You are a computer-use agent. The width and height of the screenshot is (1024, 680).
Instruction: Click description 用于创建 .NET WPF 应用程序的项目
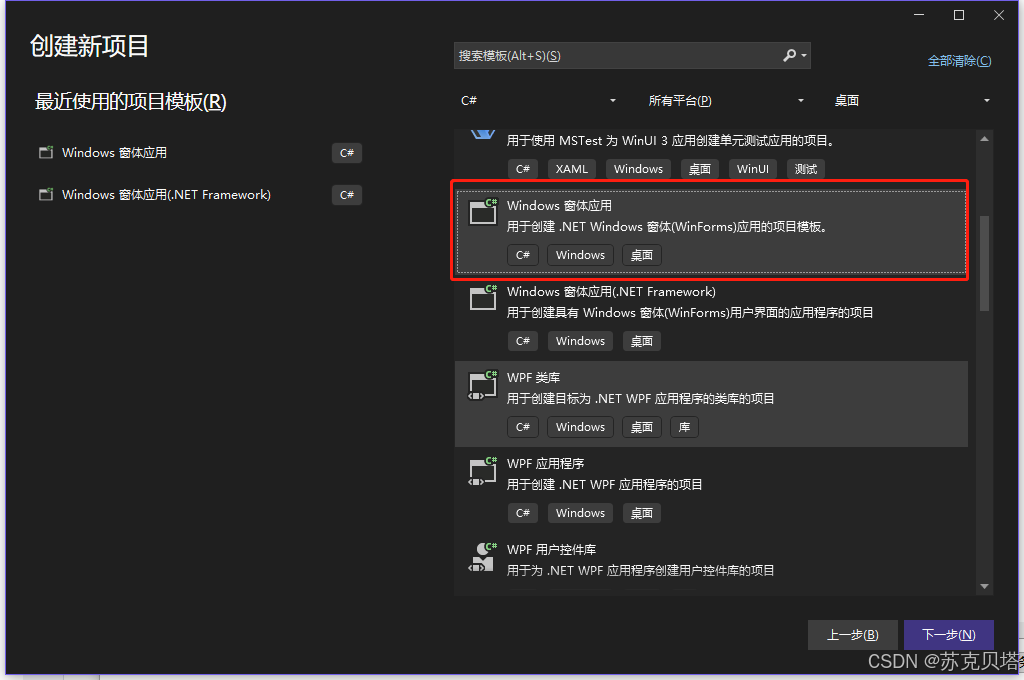pyautogui.click(x=605, y=485)
